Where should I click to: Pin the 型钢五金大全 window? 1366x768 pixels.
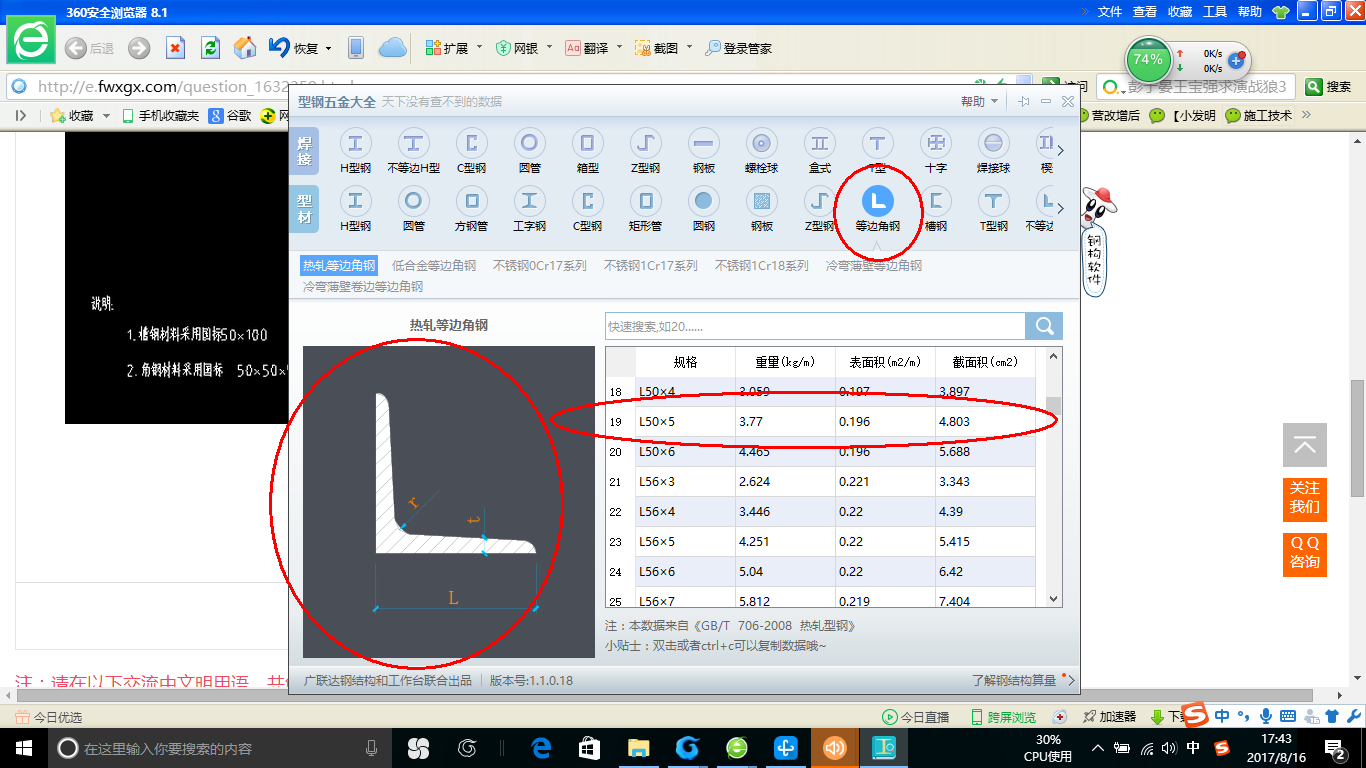point(1023,101)
